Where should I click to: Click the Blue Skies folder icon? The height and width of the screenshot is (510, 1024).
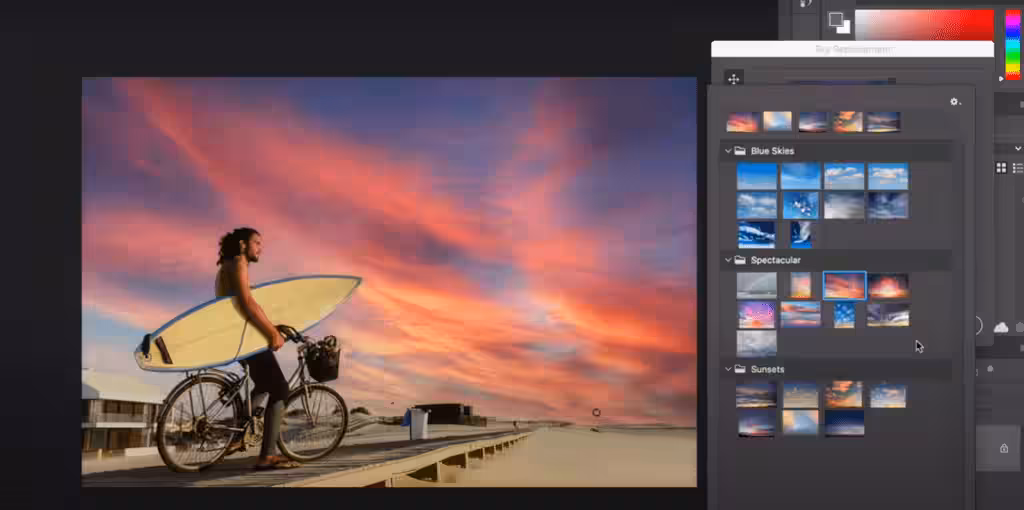click(740, 151)
